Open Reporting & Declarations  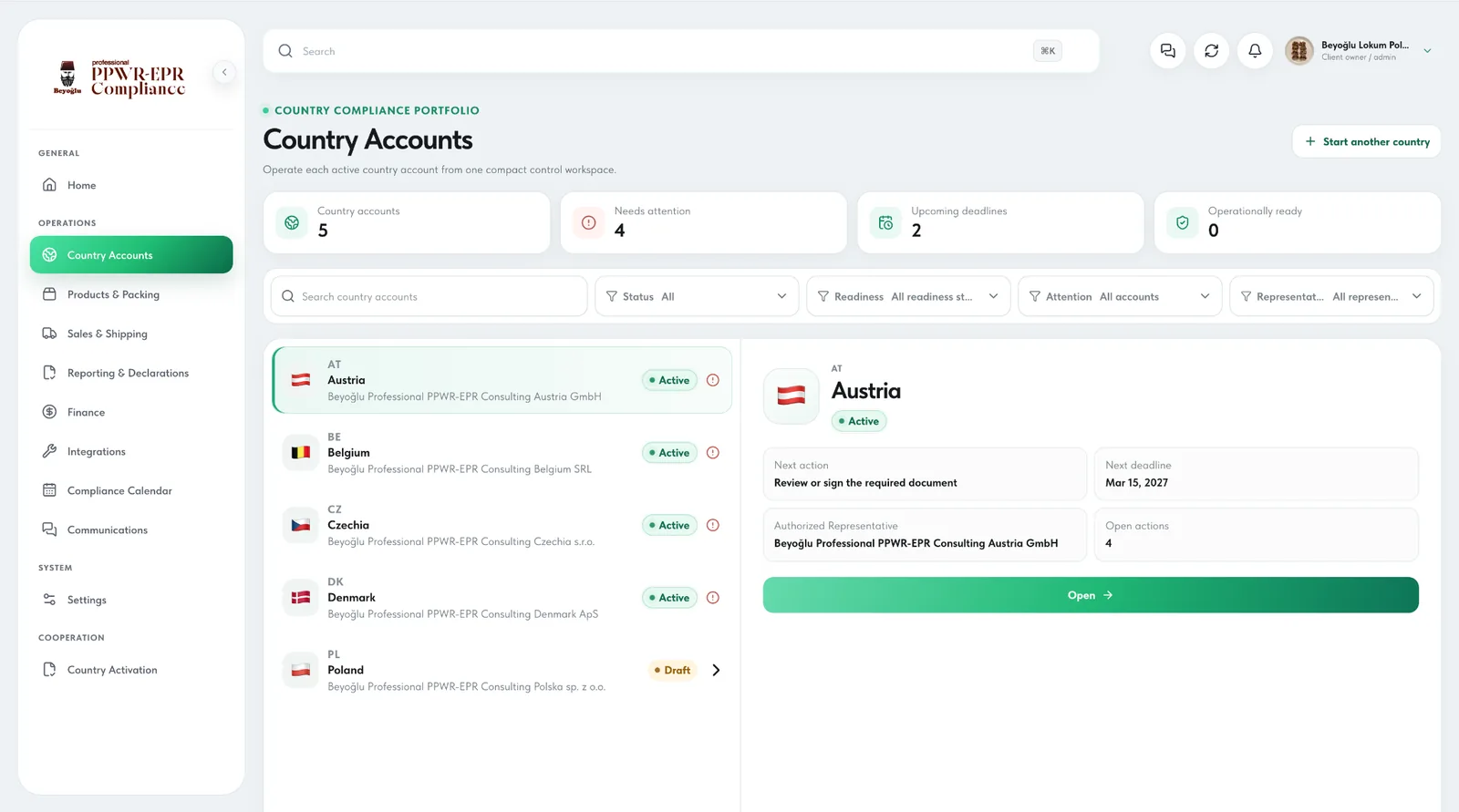click(x=131, y=373)
